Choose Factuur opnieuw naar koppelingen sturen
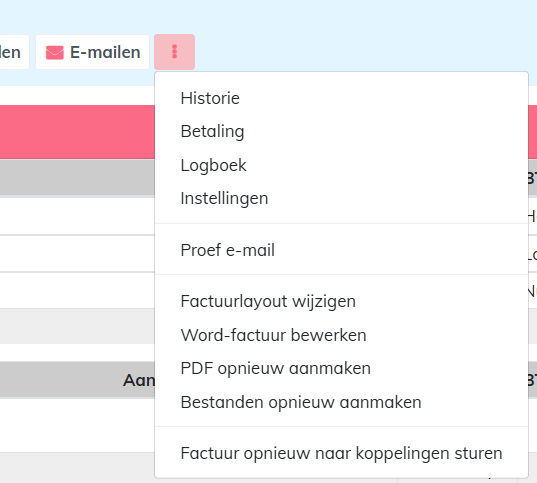 [341, 453]
